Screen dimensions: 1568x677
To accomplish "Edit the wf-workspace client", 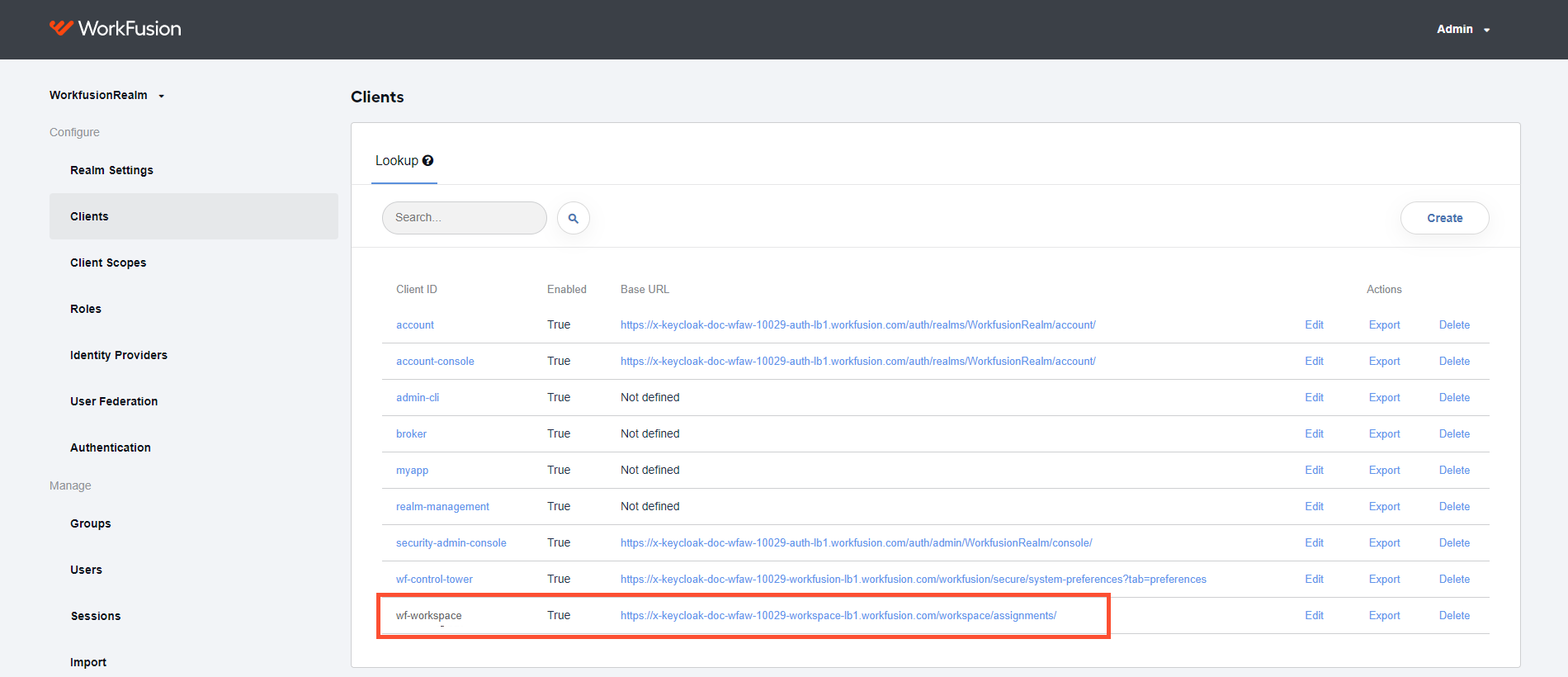I will pos(1314,616).
